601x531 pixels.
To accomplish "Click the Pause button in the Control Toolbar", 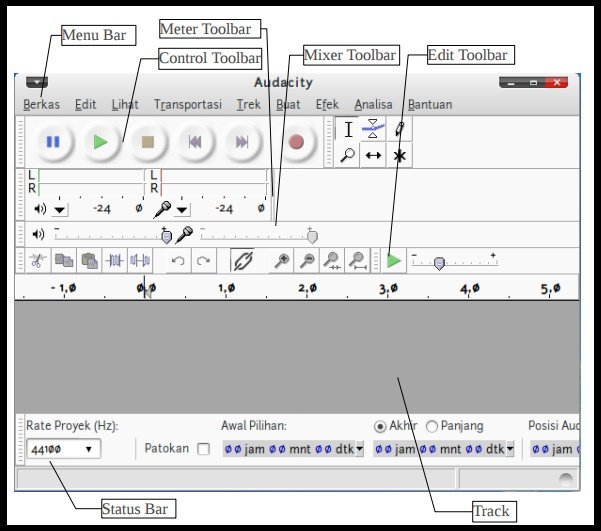I will (53, 142).
